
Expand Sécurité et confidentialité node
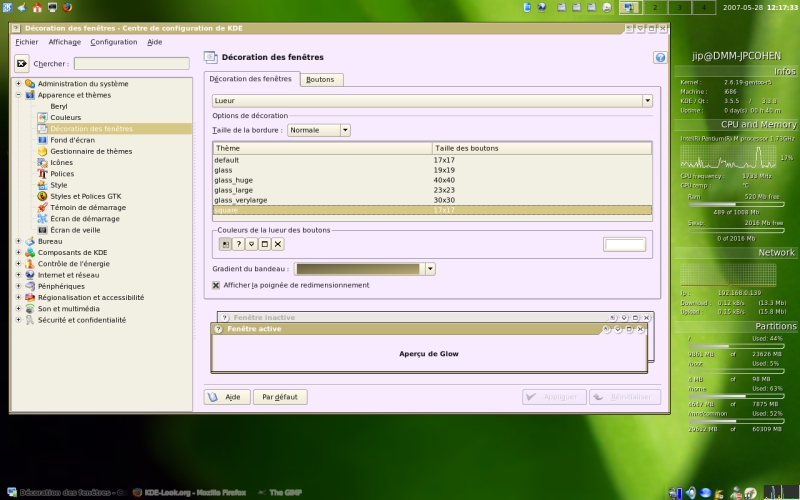coord(18,319)
